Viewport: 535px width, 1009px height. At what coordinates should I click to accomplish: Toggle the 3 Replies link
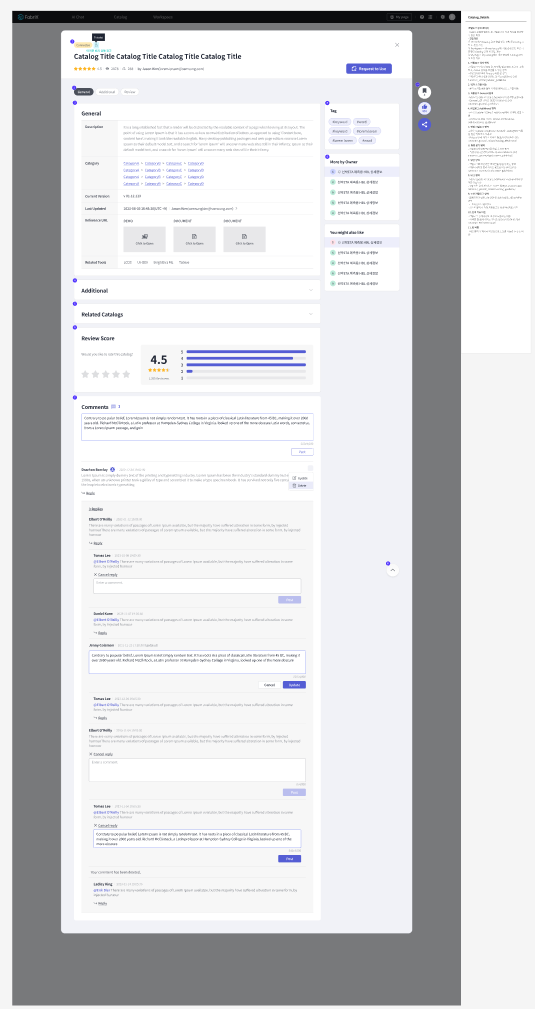point(96,509)
